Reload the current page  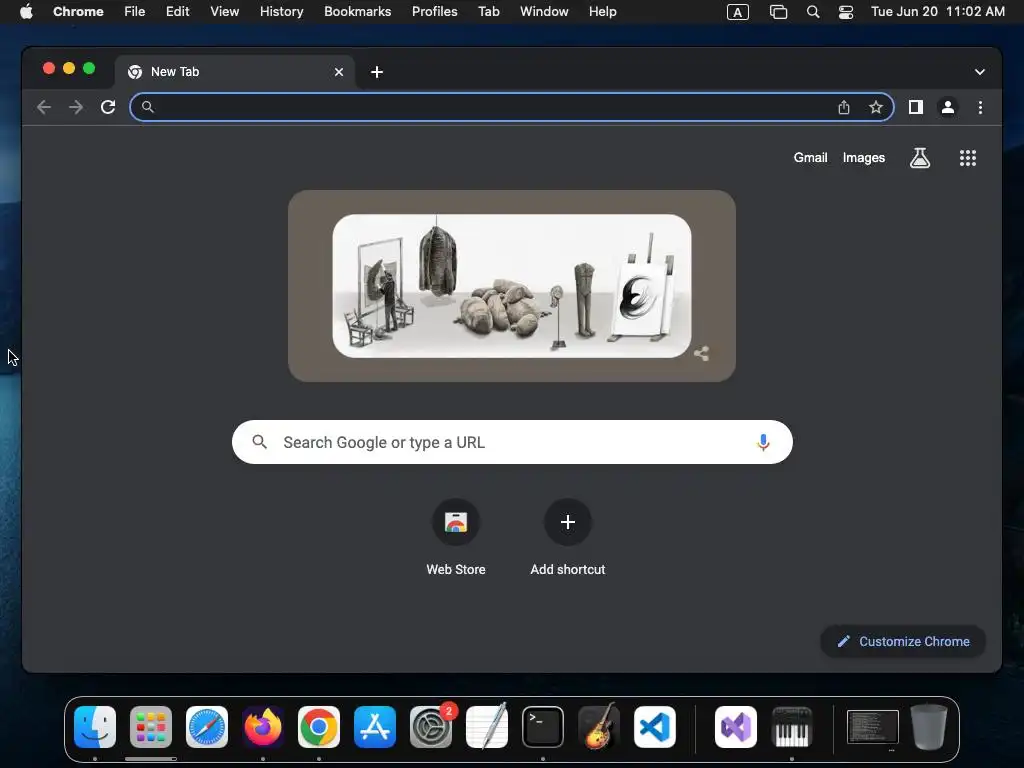[108, 107]
